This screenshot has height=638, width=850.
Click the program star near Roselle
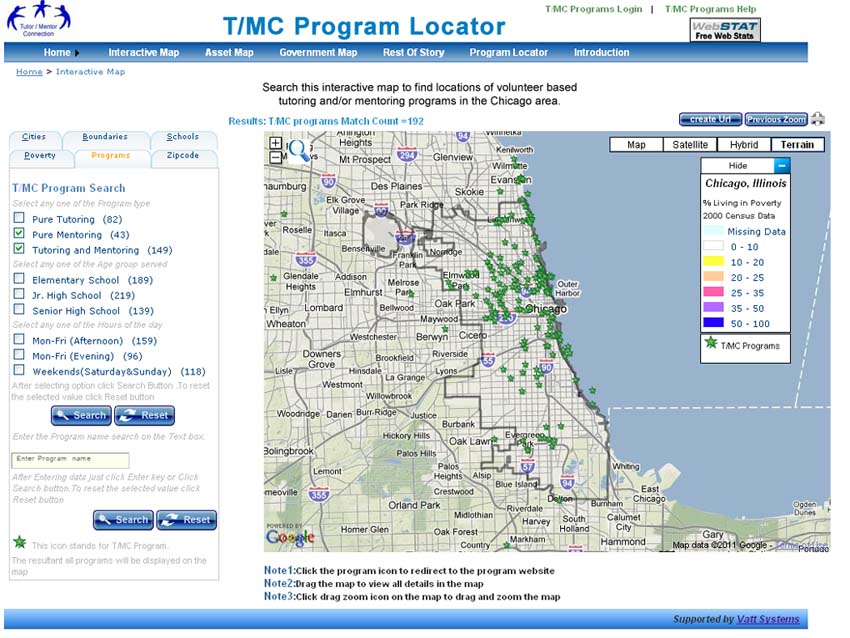click(284, 214)
